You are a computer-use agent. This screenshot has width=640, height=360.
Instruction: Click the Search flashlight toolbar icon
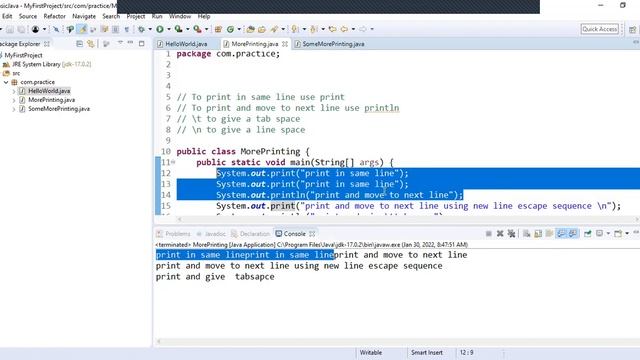point(274,29)
